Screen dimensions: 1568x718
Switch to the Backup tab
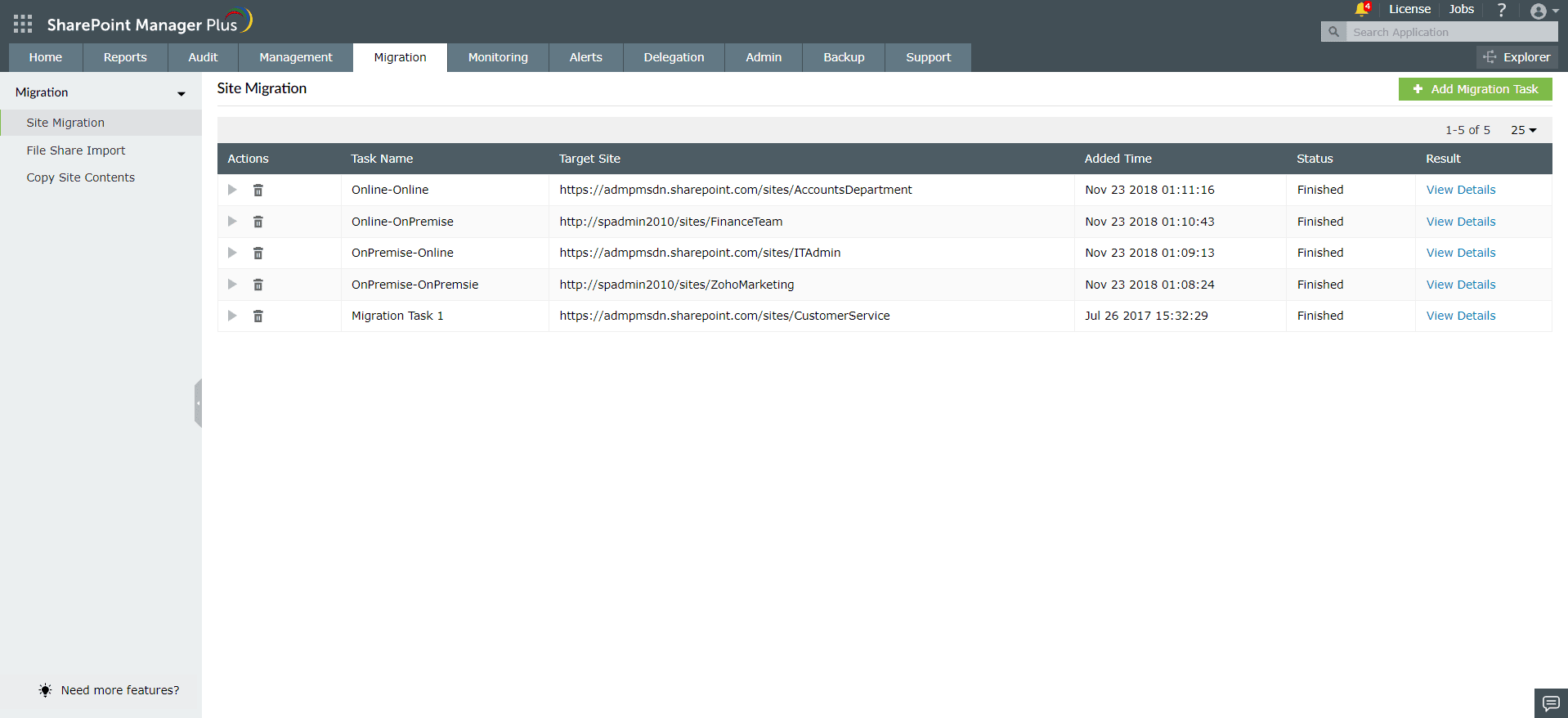pyautogui.click(x=844, y=57)
